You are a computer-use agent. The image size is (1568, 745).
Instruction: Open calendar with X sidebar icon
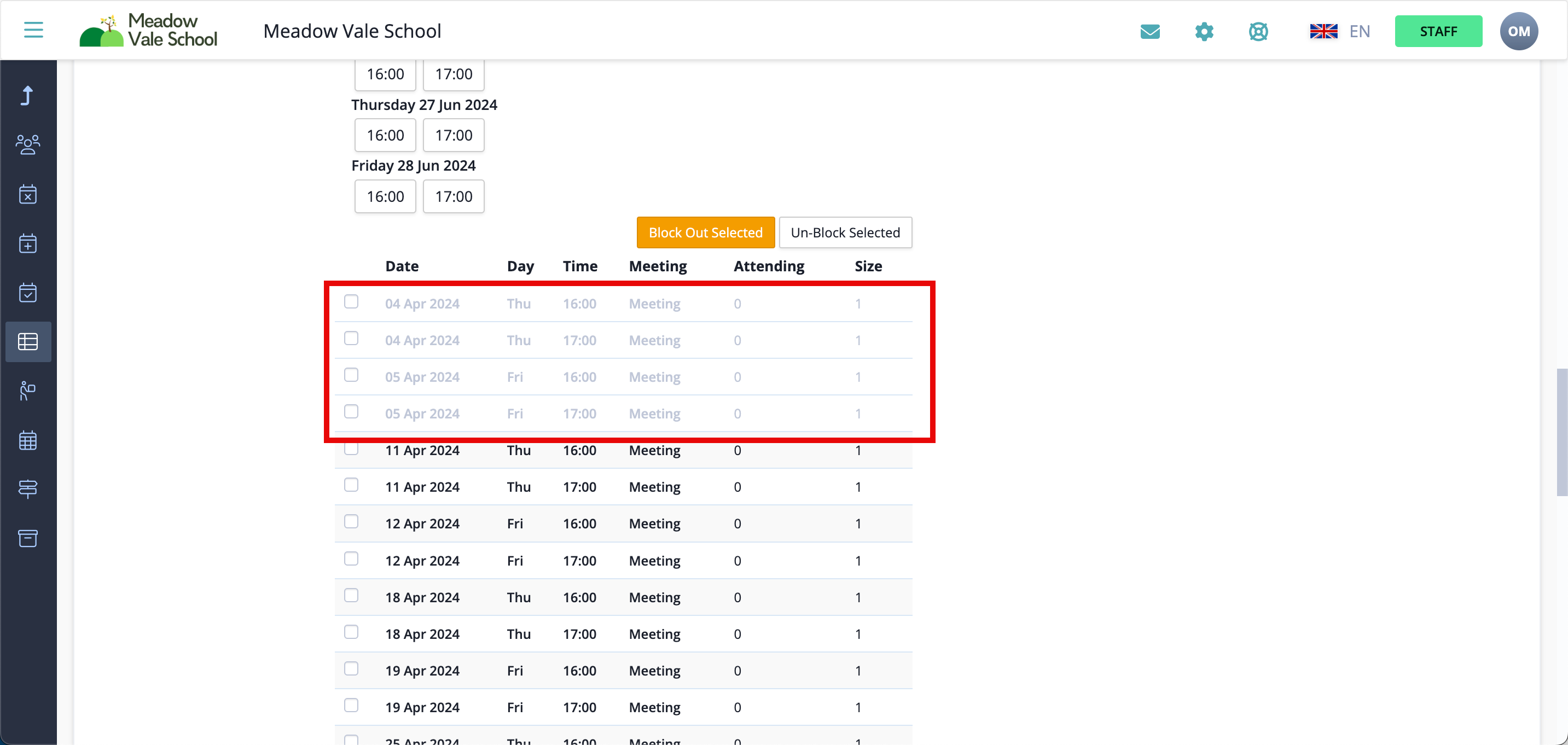pyautogui.click(x=28, y=194)
